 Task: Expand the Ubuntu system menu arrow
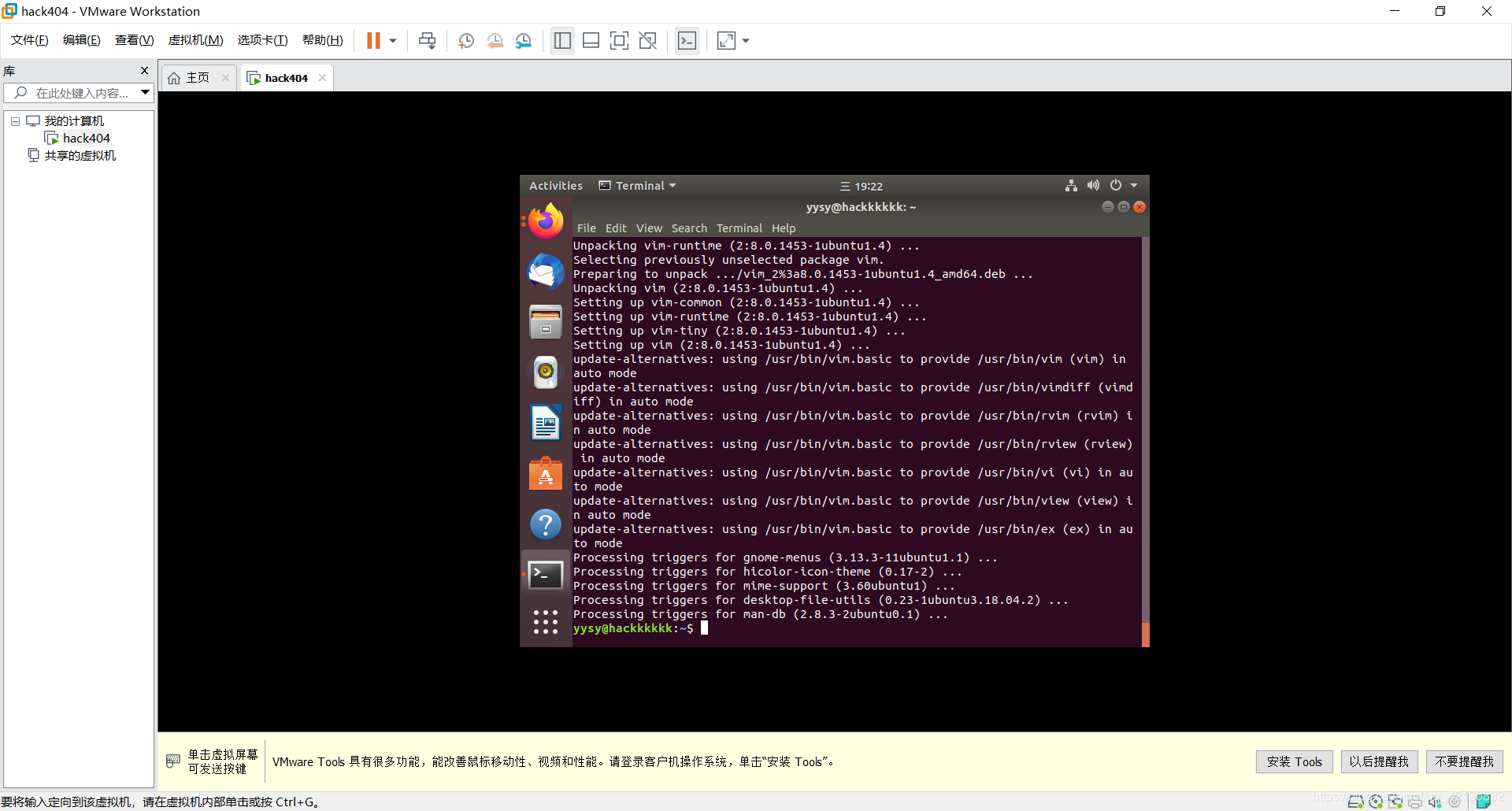click(x=1134, y=186)
